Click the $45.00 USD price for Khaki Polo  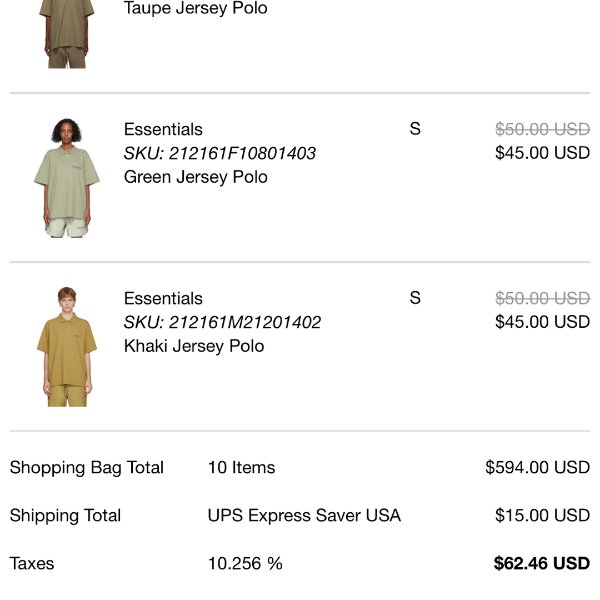coord(542,322)
